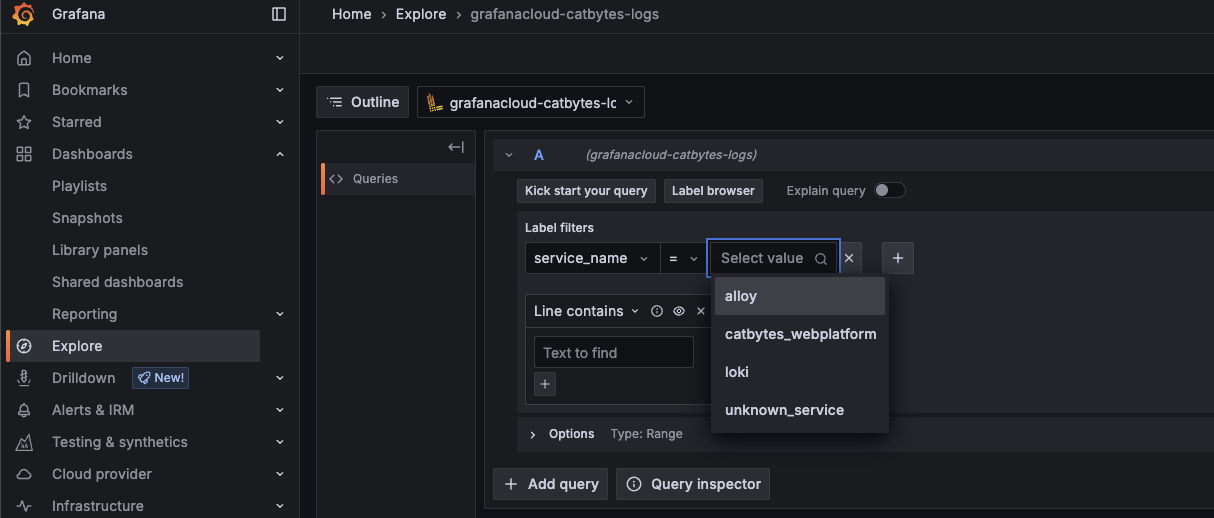Click the Home house icon

[x=24, y=58]
